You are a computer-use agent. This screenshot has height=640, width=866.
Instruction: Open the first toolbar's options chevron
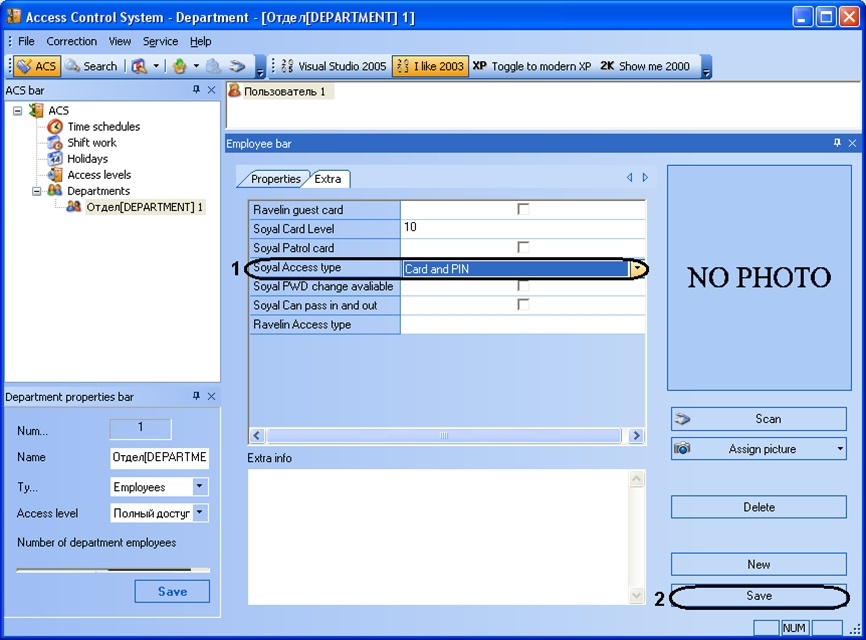pyautogui.click(x=260, y=67)
